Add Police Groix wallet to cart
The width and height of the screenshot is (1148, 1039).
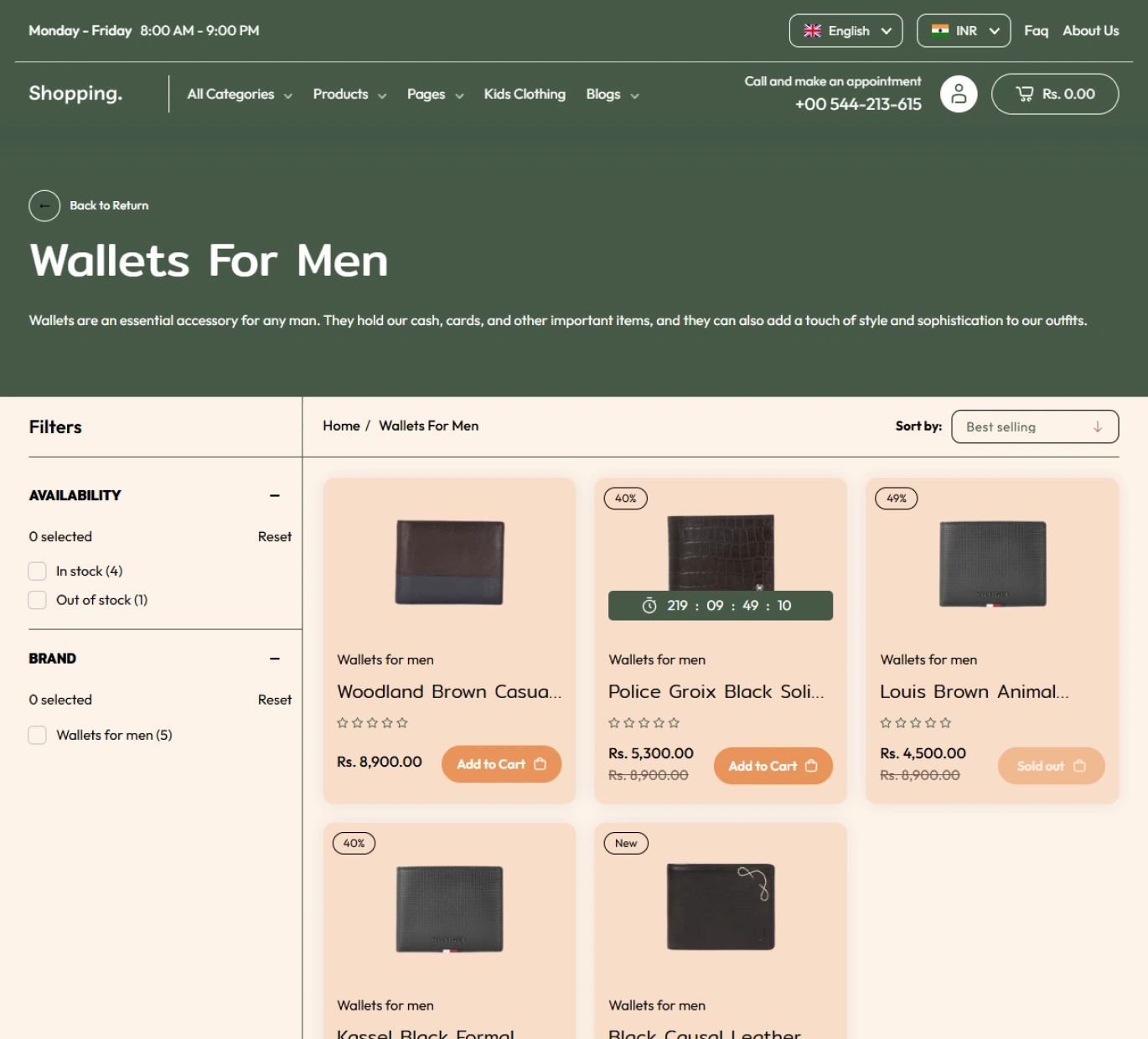pos(773,766)
